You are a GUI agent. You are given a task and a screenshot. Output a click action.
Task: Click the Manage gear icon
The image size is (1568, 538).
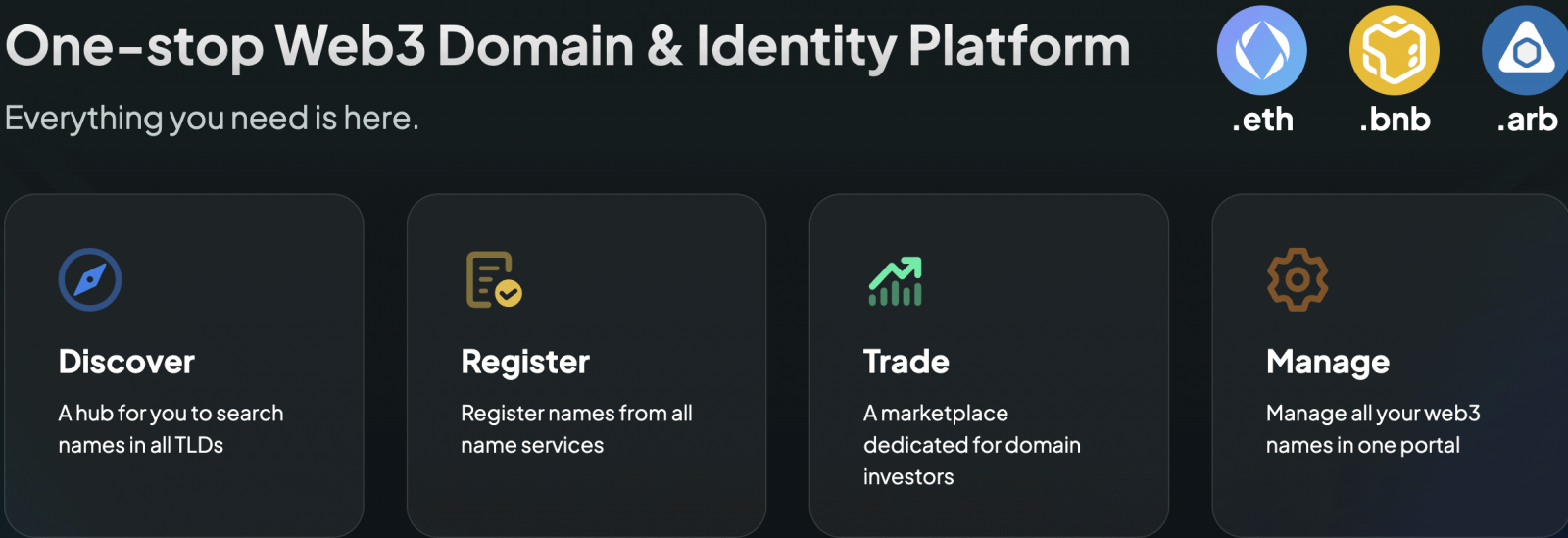(x=1298, y=279)
